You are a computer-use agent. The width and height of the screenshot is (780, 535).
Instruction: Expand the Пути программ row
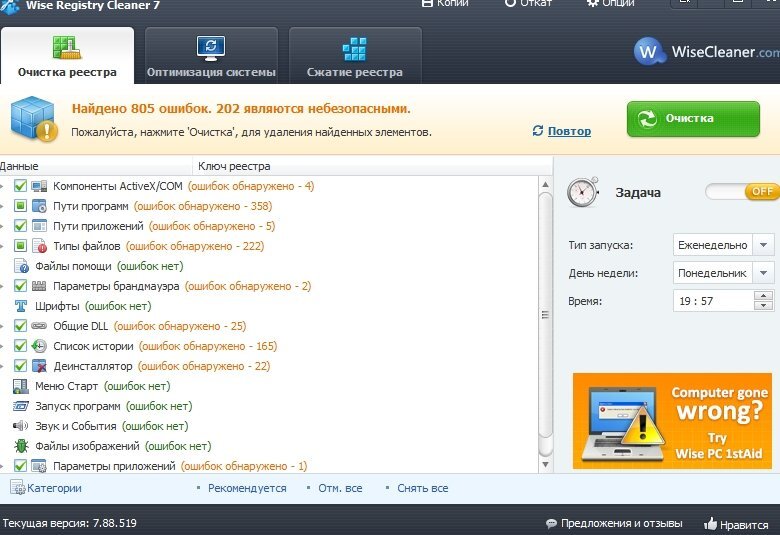pyautogui.click(x=2, y=206)
